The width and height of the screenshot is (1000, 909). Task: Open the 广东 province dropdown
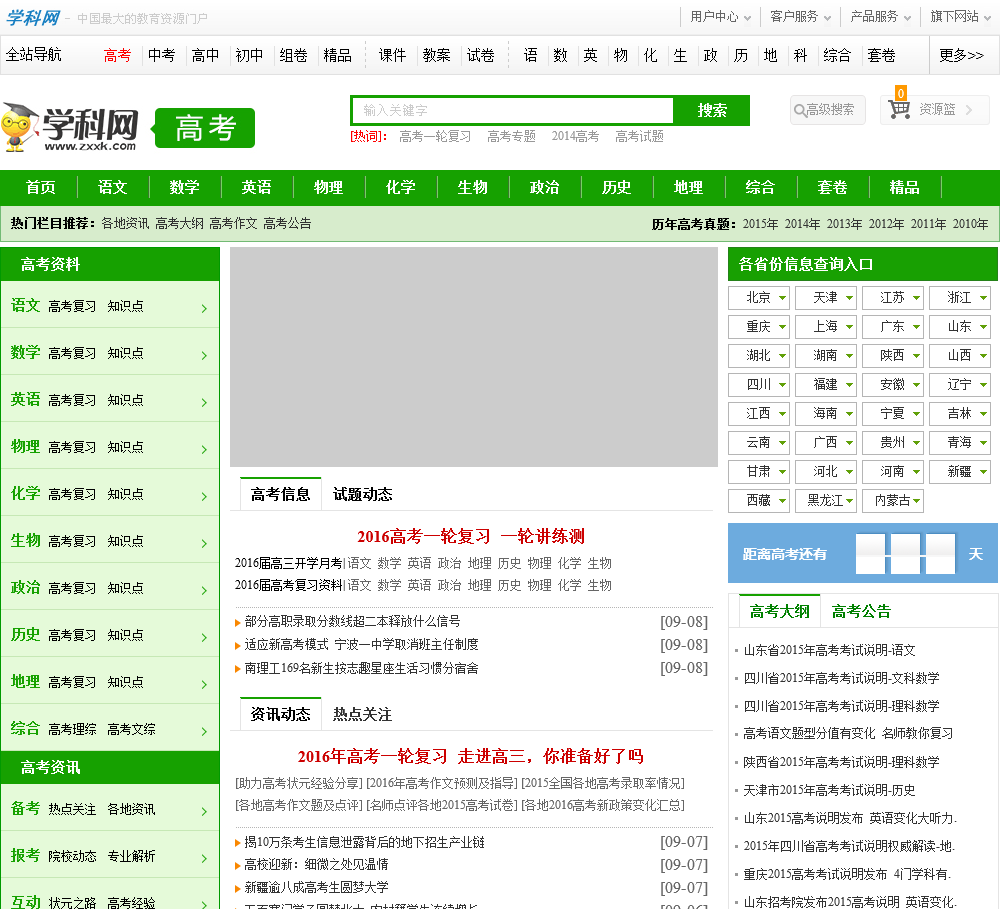tap(893, 327)
